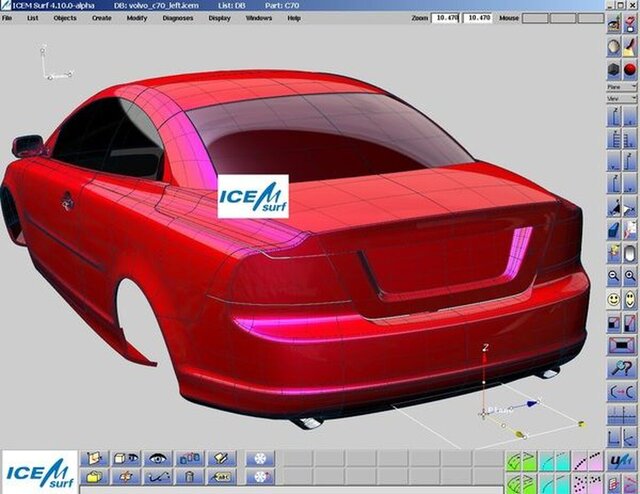Click the yellow folder box icon

94,477
